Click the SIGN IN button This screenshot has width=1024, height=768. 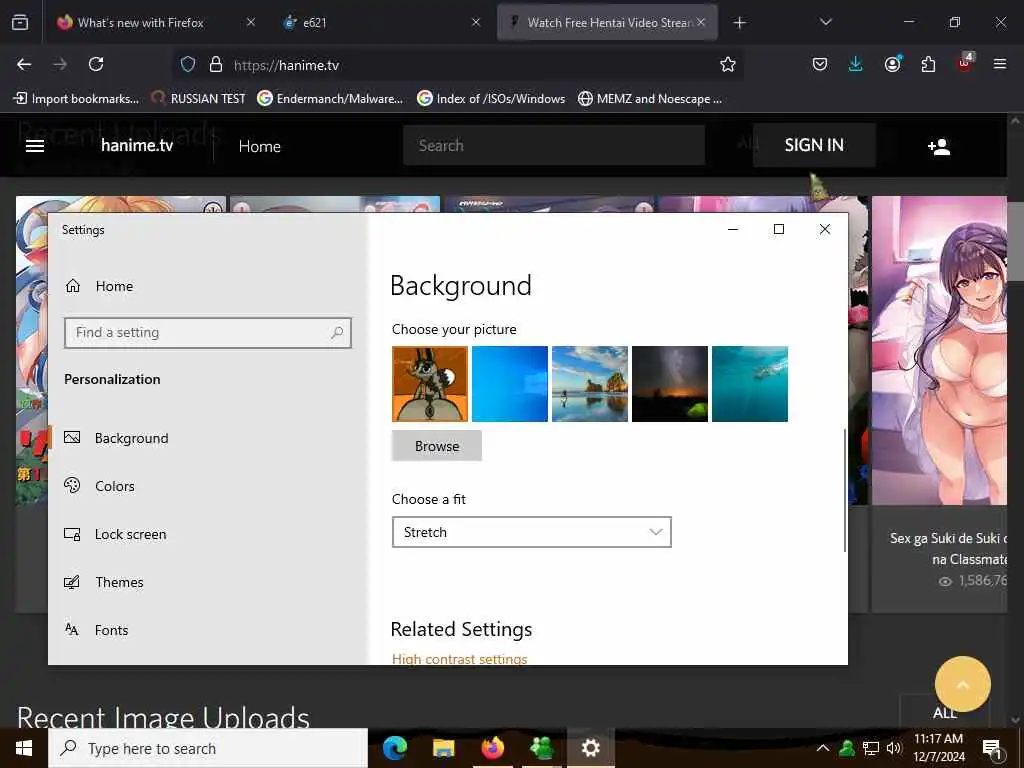[814, 145]
